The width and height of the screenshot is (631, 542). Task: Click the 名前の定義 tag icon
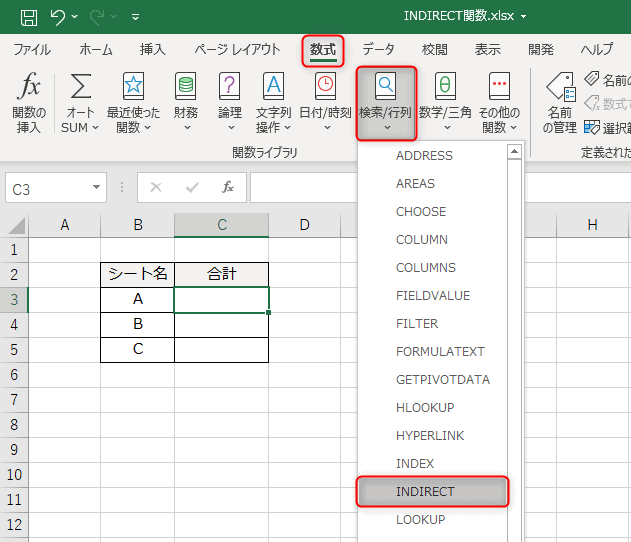(592, 78)
